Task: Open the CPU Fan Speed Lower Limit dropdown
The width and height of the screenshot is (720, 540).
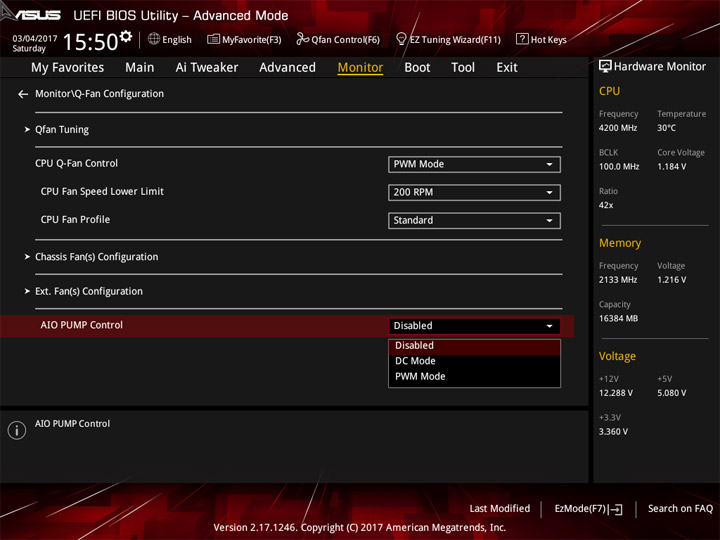Action: [x=474, y=192]
